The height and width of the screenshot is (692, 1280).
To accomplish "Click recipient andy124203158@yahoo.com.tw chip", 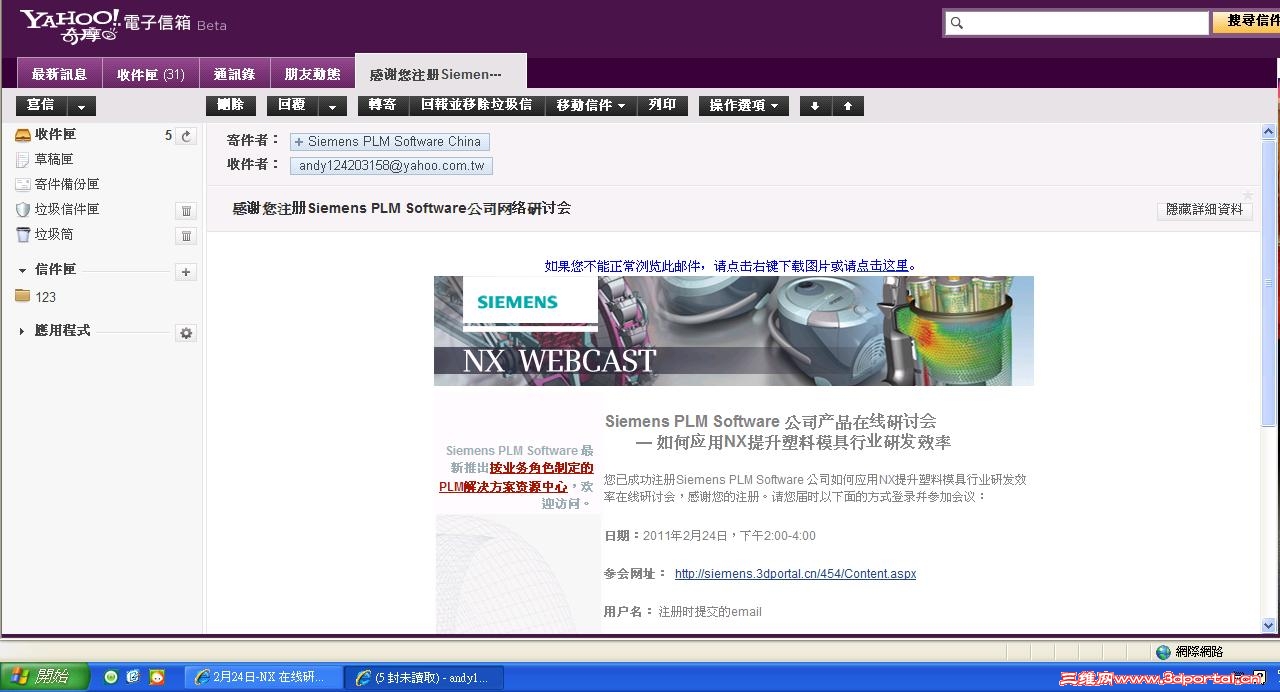I will coord(391,166).
